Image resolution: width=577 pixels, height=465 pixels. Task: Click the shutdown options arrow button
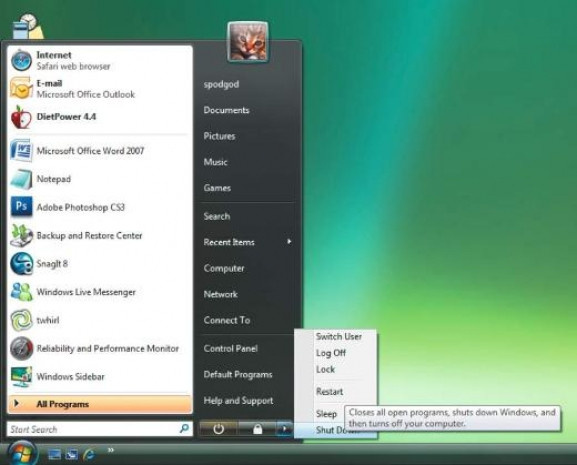tap(284, 429)
